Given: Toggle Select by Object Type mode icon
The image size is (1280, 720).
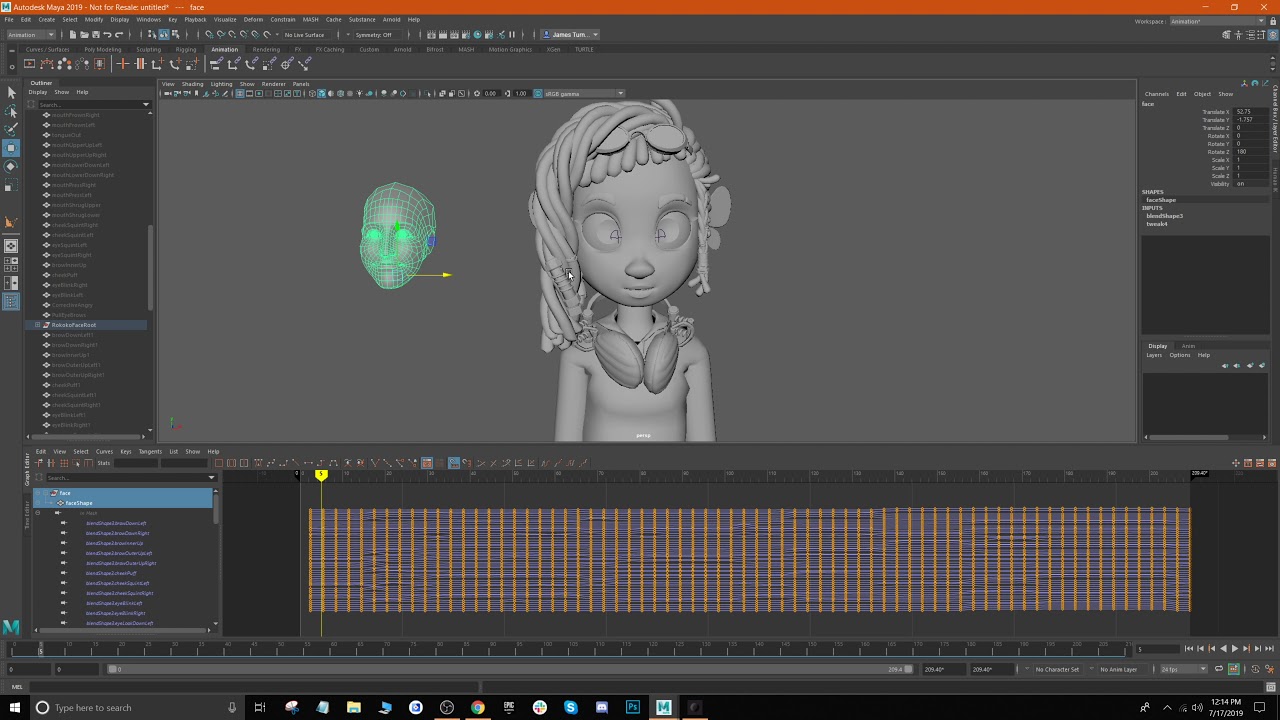Looking at the screenshot, I should [163, 34].
